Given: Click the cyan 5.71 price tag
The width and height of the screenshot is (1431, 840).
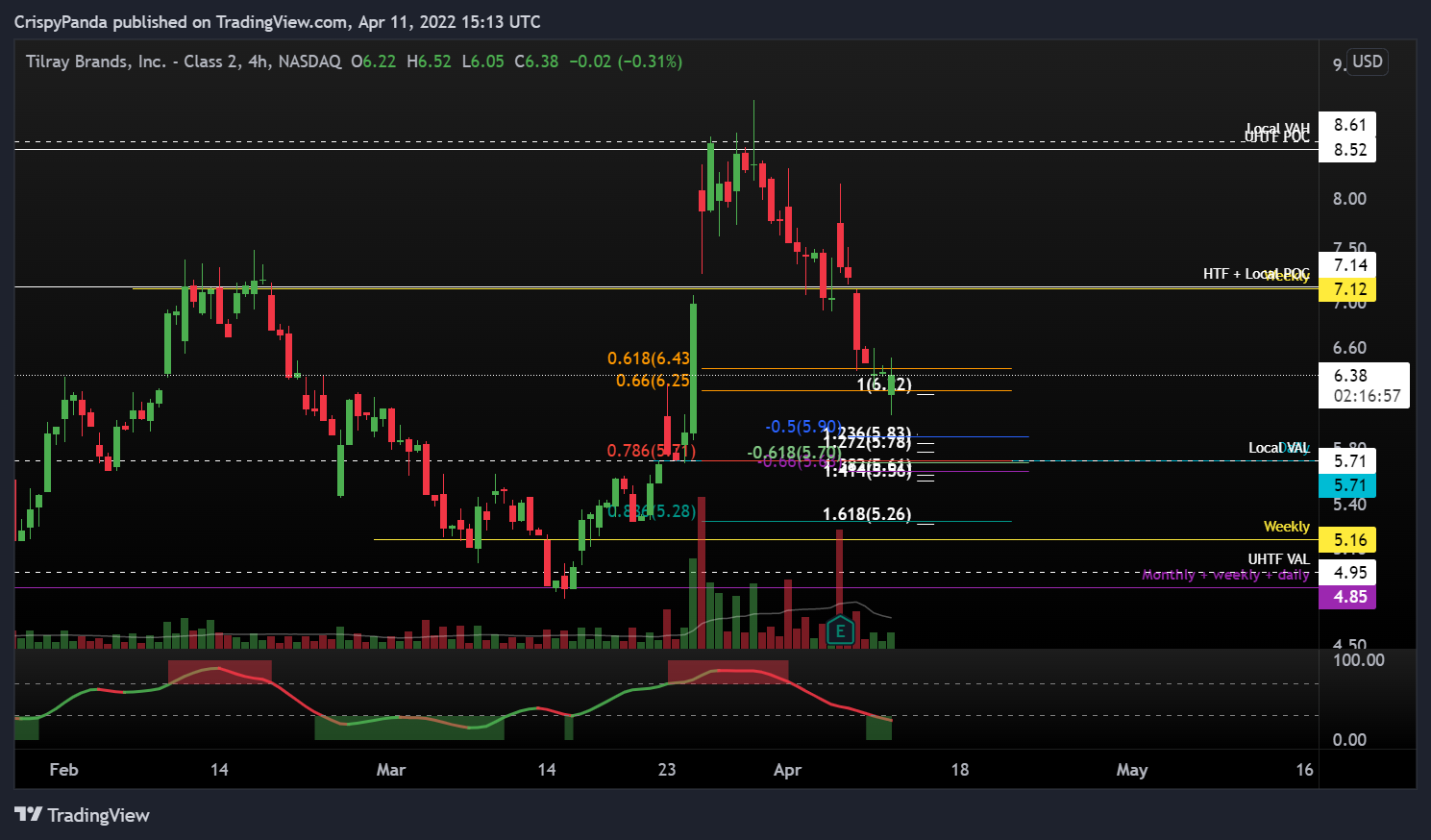Looking at the screenshot, I should [1348, 485].
